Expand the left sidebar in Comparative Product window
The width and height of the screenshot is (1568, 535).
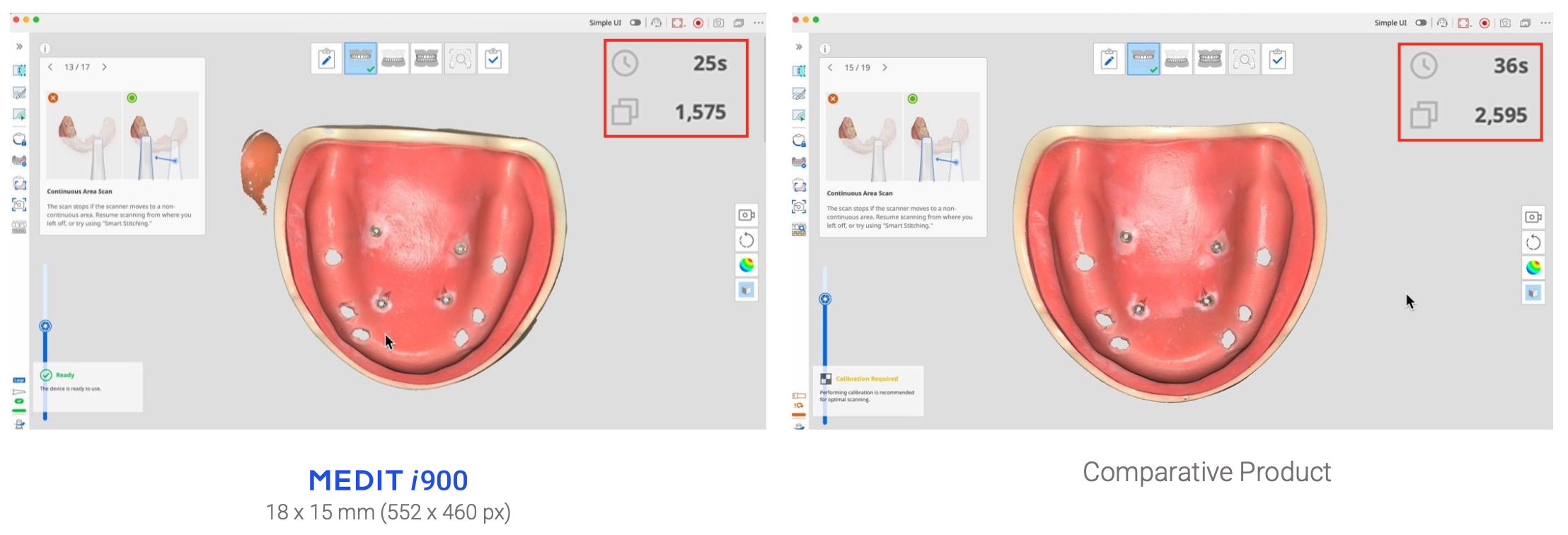pos(799,47)
